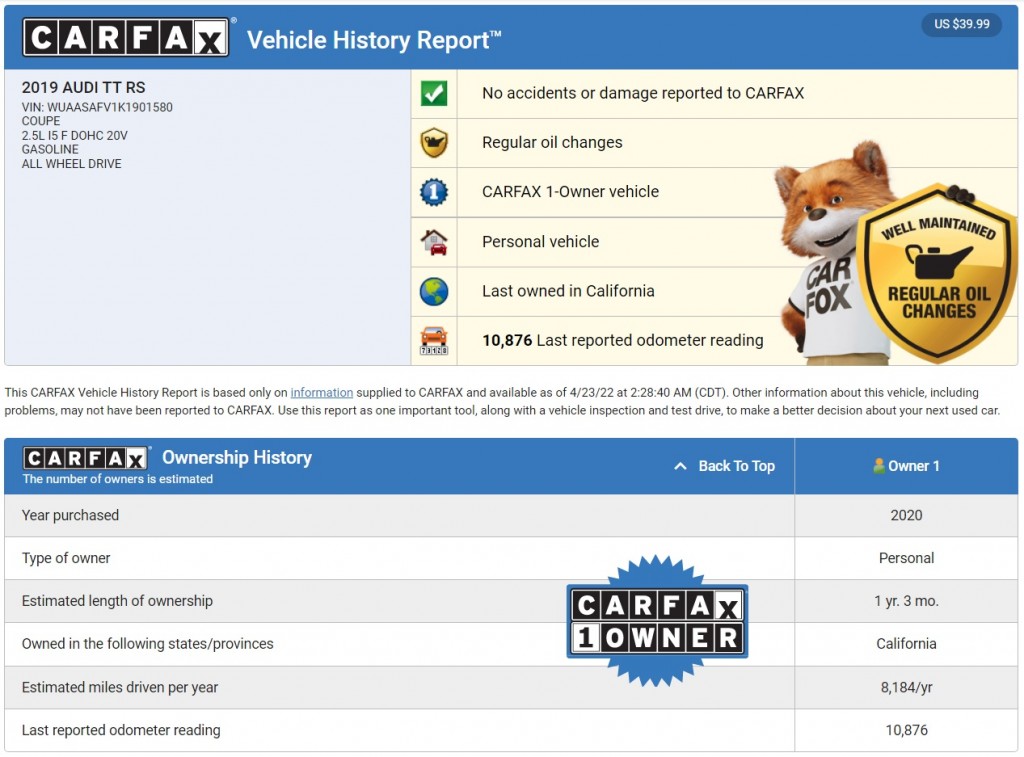
Task: Click the 8,184/yr value
Action: click(x=906, y=687)
